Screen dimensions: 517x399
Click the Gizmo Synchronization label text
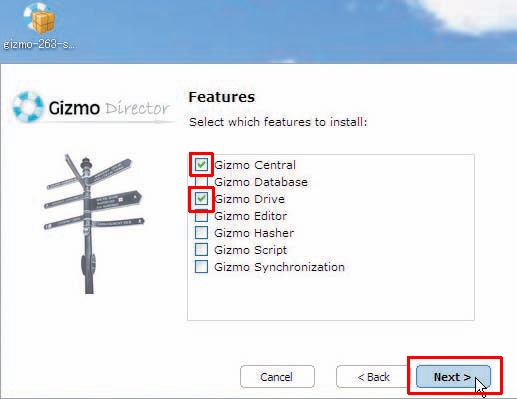tap(280, 267)
